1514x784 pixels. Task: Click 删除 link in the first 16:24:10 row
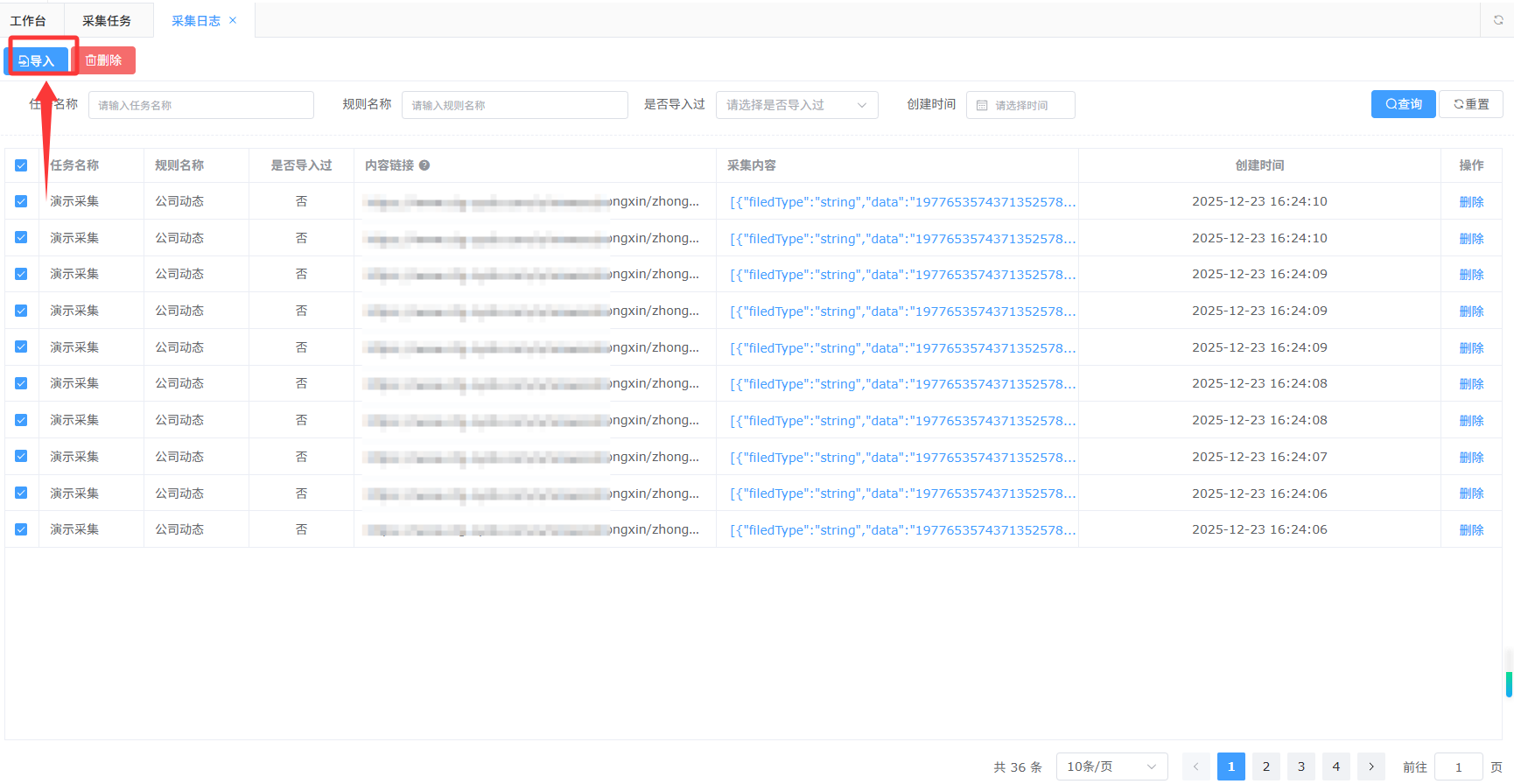tap(1471, 202)
